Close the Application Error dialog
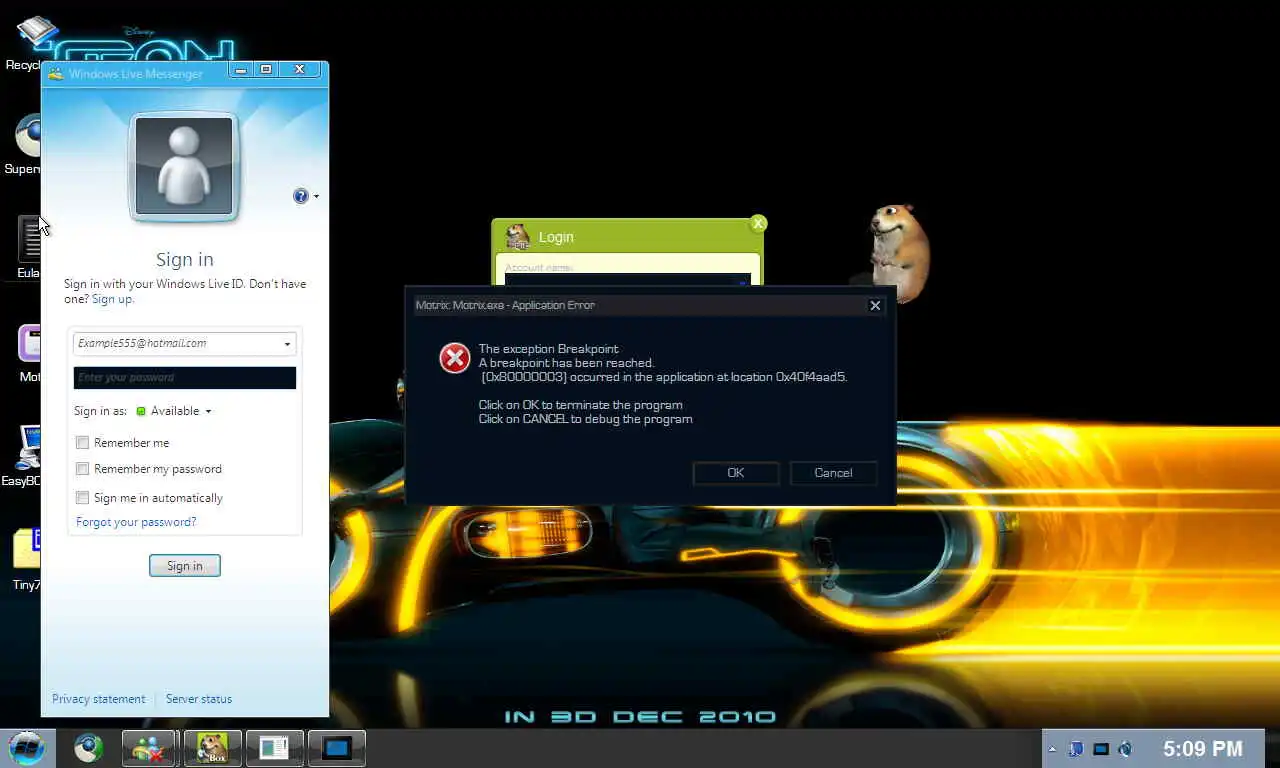1280x768 pixels. click(x=875, y=305)
